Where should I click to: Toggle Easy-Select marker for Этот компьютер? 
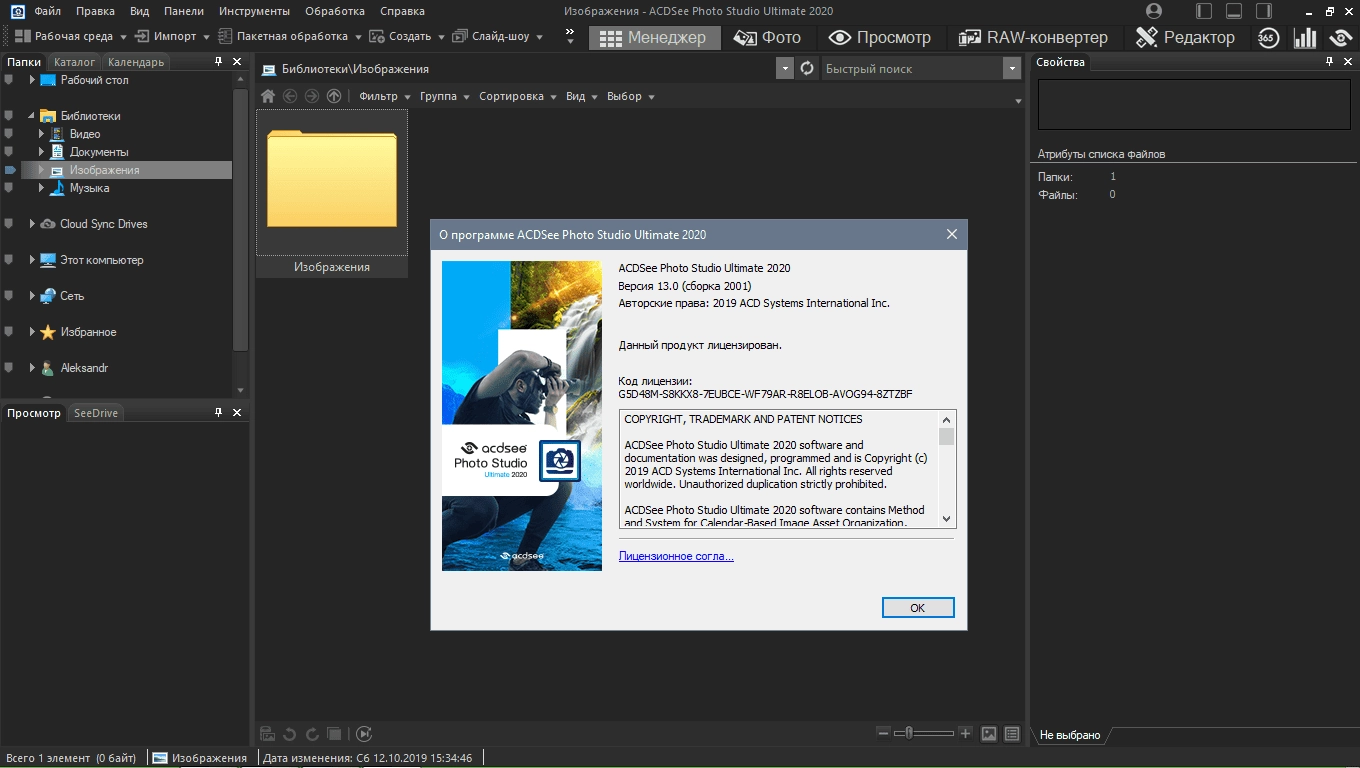pyautogui.click(x=9, y=260)
